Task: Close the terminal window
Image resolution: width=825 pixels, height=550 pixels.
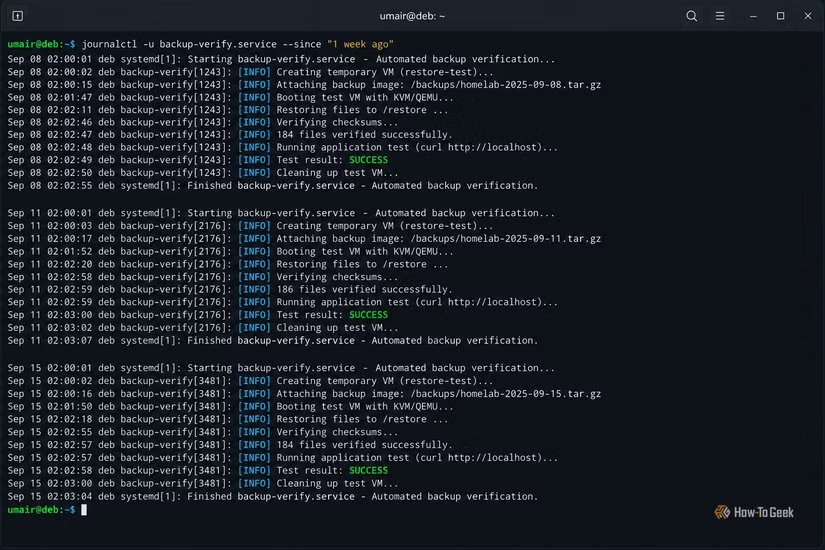Action: 808,16
